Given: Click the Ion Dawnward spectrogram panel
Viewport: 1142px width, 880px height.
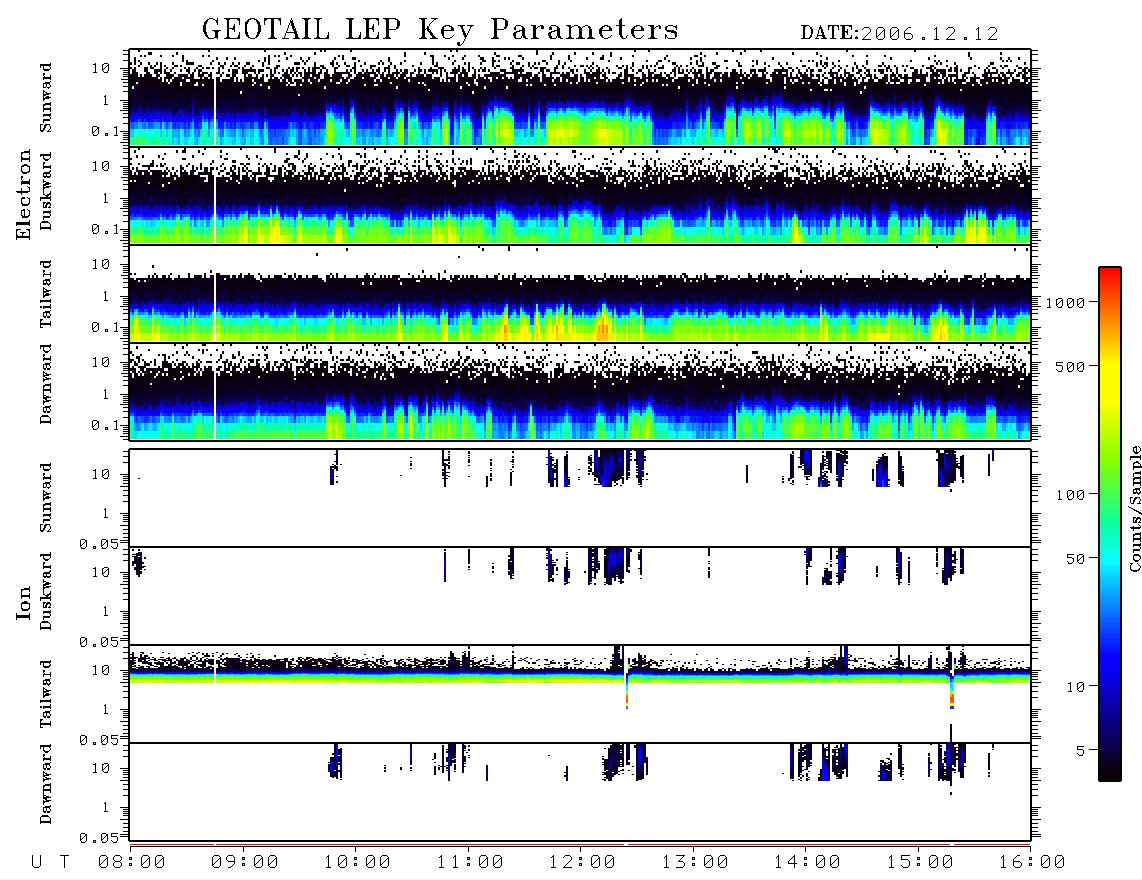Looking at the screenshot, I should tap(580, 792).
